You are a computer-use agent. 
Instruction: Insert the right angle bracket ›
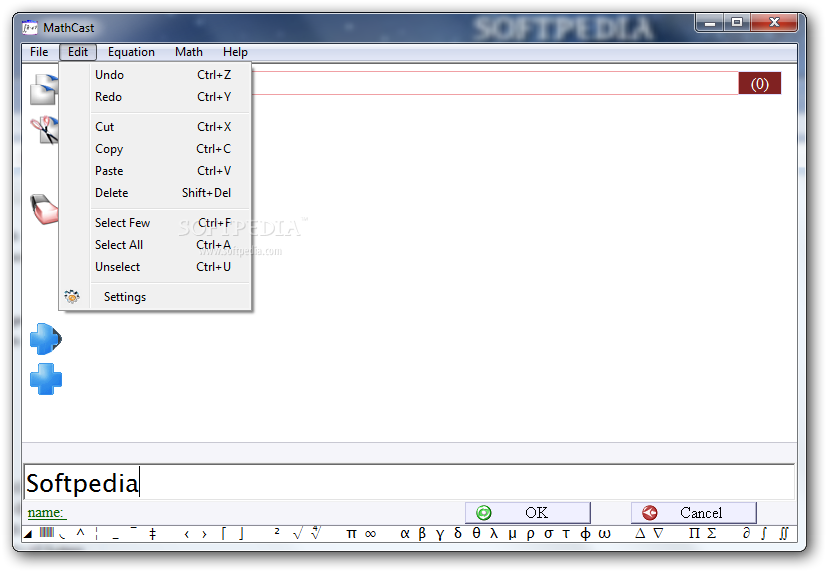tap(204, 534)
